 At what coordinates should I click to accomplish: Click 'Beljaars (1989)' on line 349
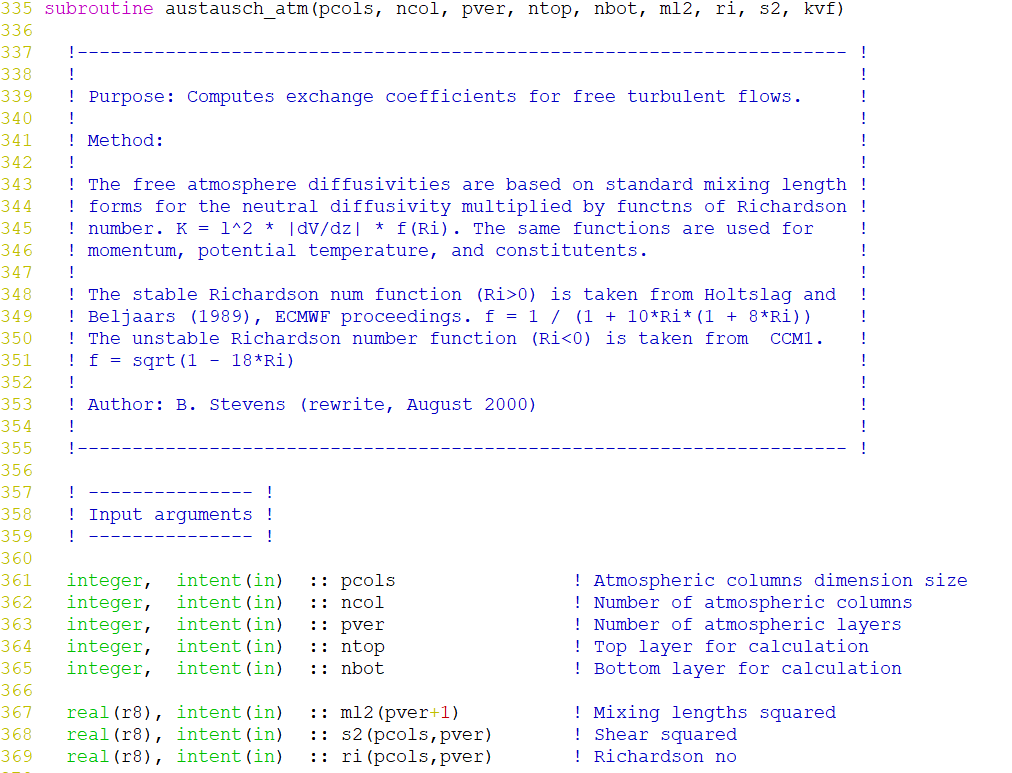pos(174,317)
